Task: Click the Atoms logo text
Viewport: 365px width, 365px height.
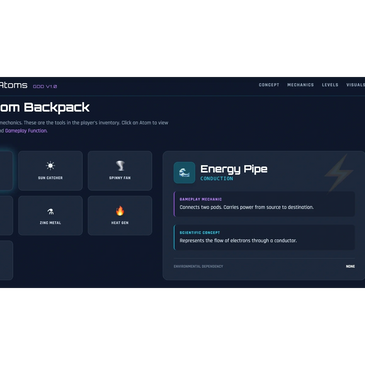Action: (x=13, y=85)
